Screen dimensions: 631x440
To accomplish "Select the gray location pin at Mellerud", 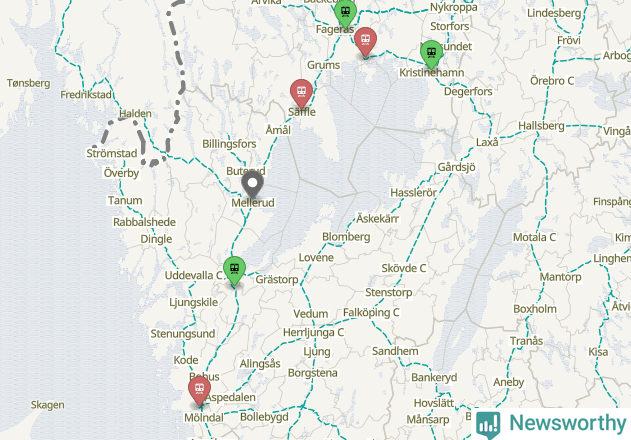I will tap(252, 185).
